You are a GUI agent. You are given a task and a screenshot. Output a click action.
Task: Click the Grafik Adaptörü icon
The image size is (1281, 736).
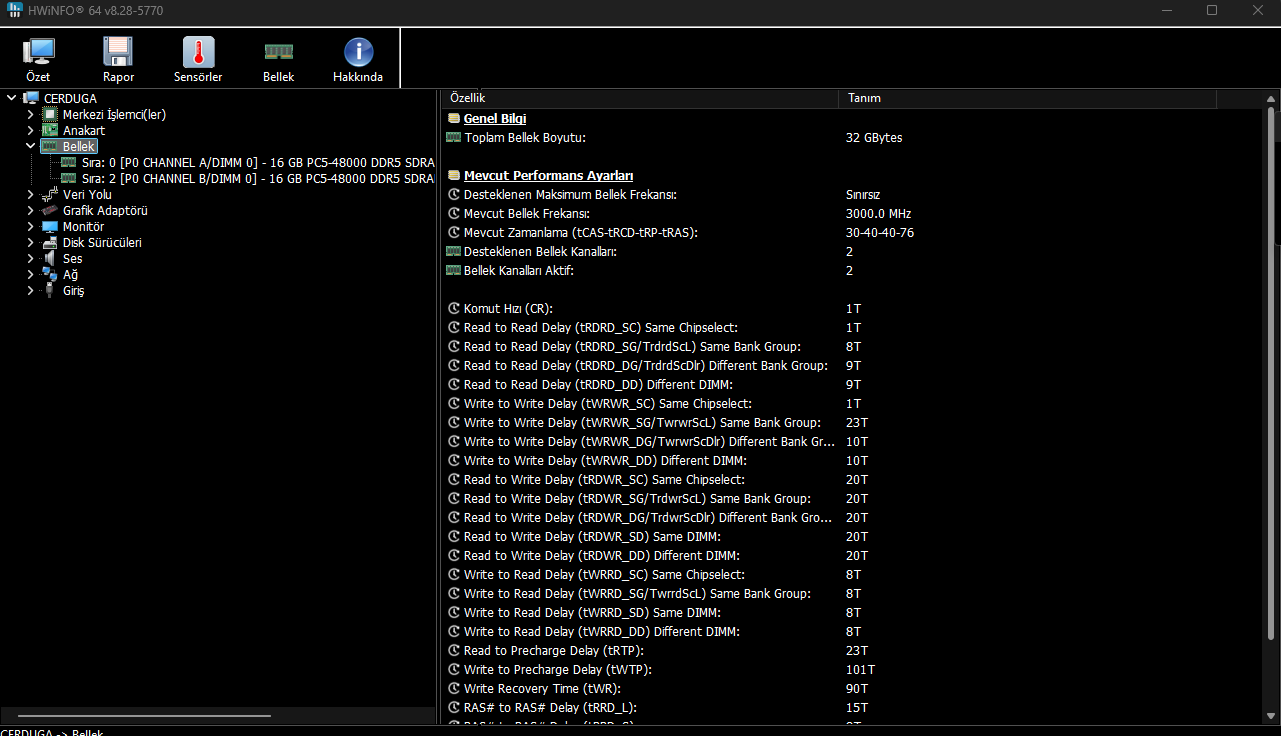coord(50,210)
